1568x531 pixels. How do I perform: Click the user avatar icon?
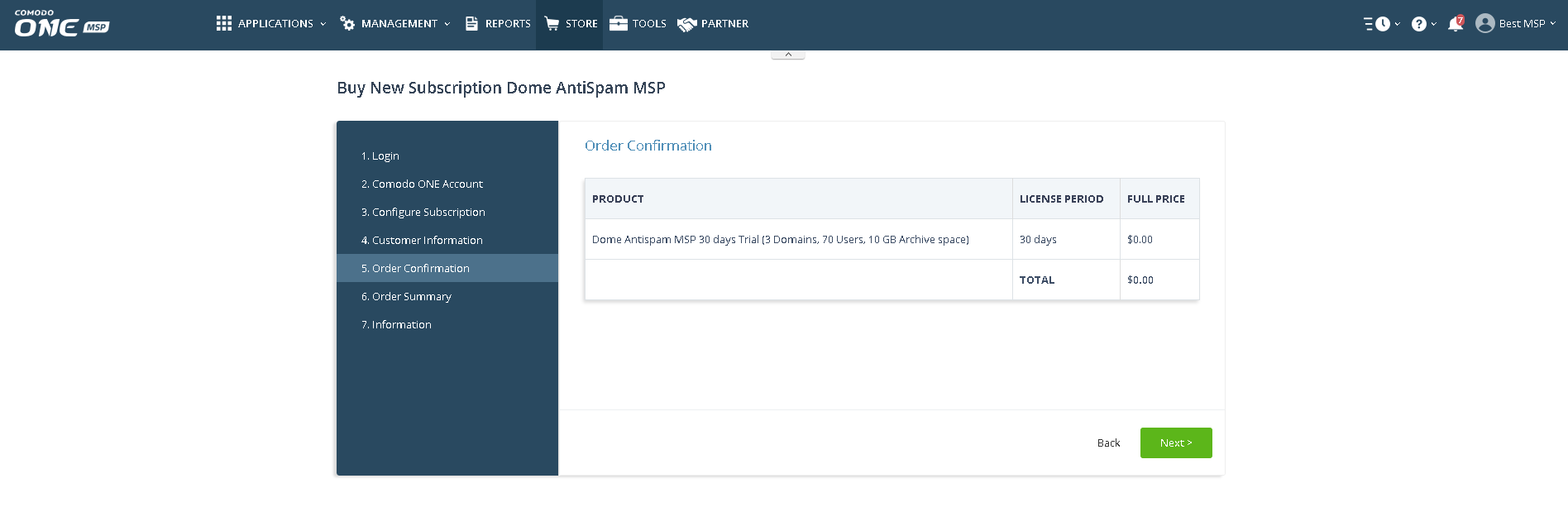point(1485,23)
